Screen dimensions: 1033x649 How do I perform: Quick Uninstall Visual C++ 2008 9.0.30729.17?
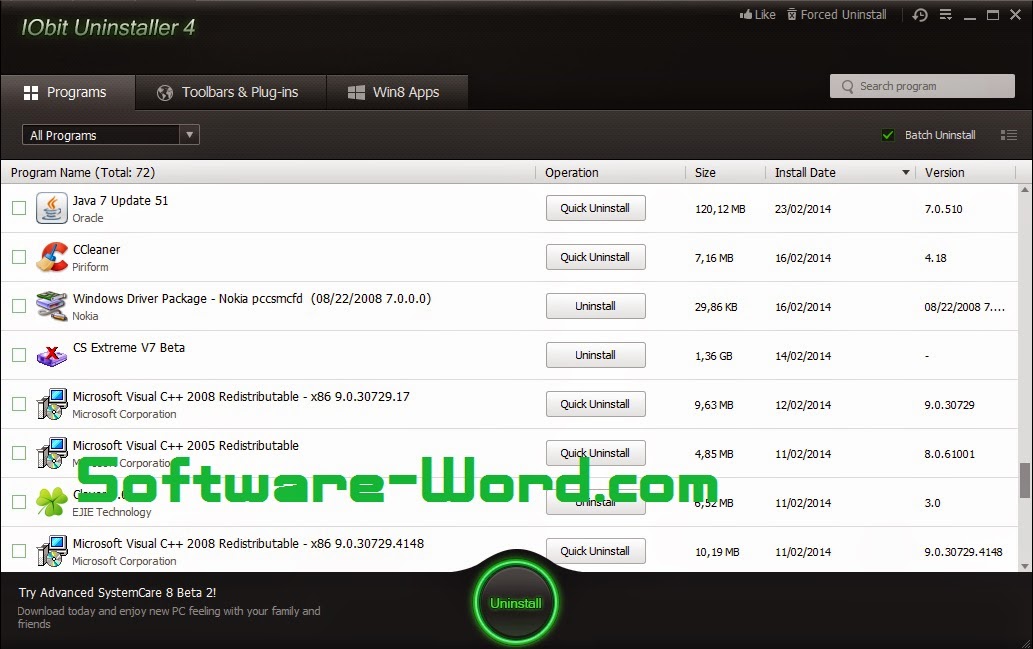(596, 404)
